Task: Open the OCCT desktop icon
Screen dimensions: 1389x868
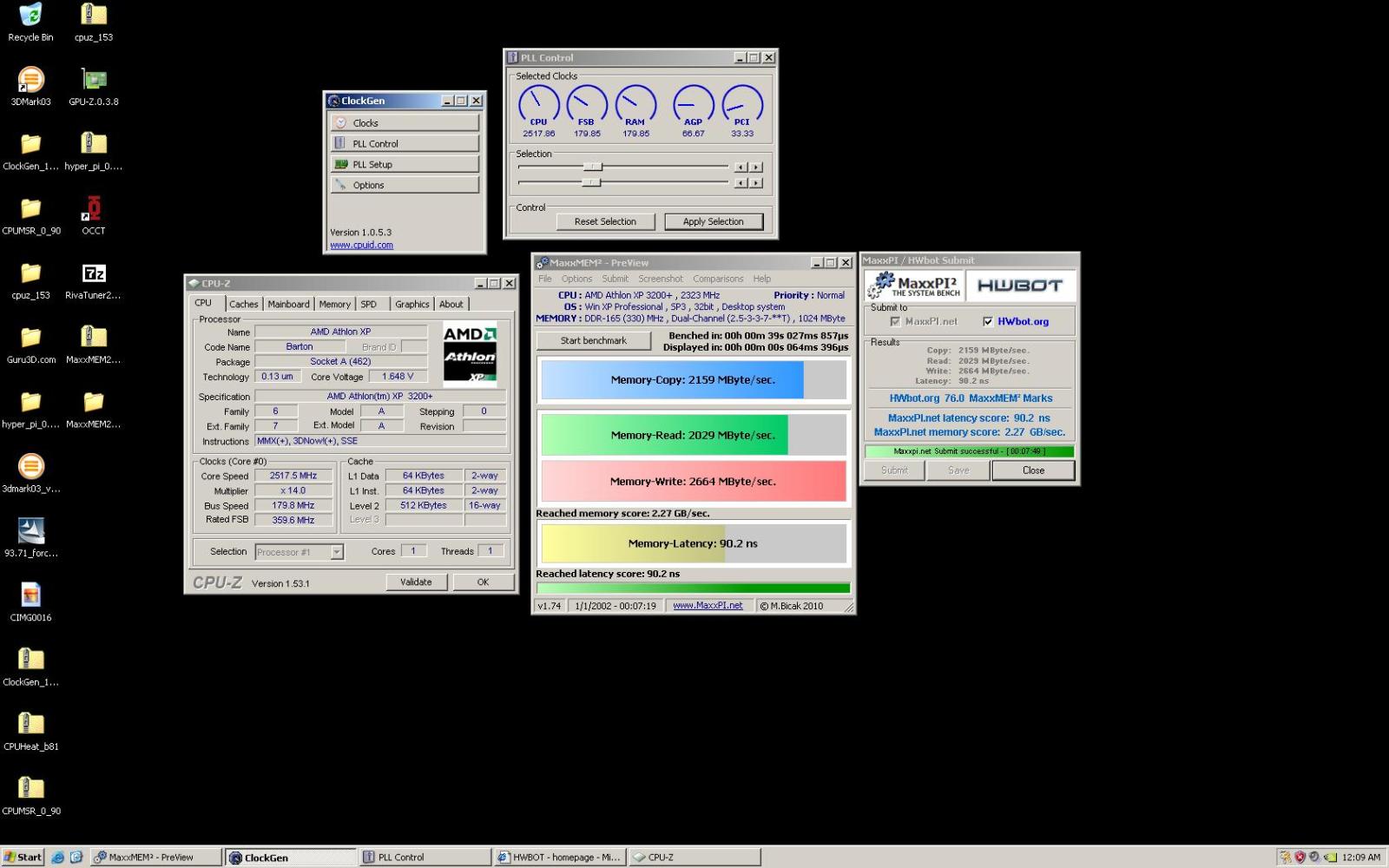Action: tap(94, 215)
